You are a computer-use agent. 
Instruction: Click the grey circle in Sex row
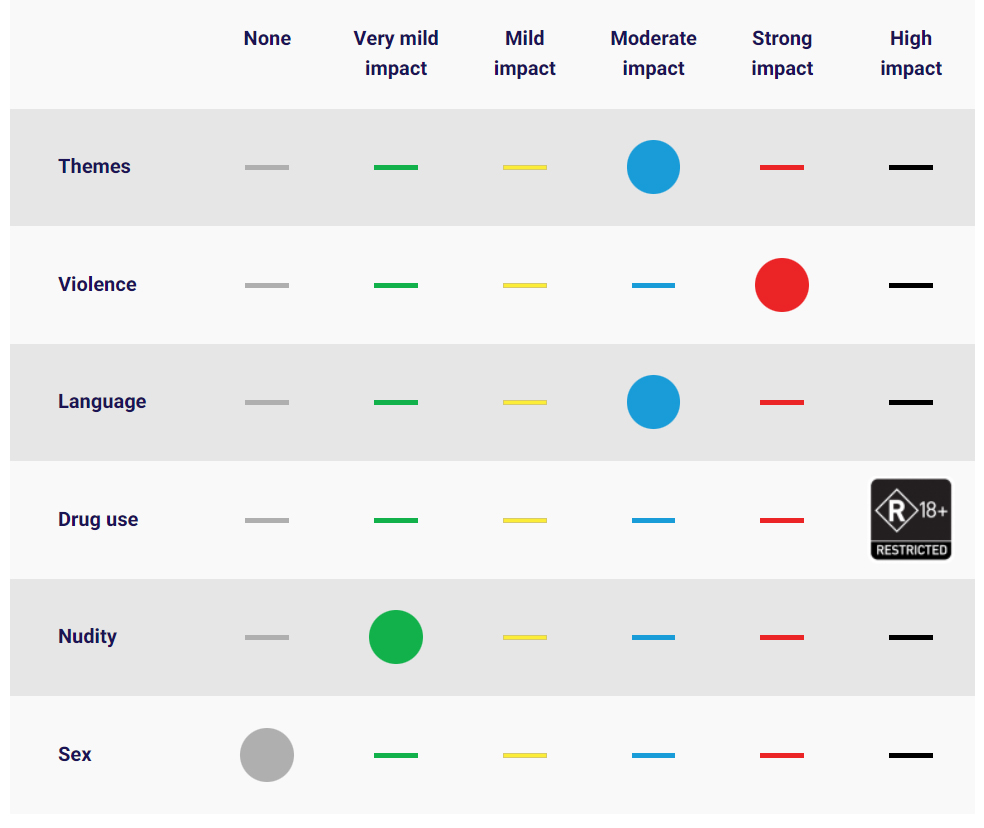coord(267,755)
